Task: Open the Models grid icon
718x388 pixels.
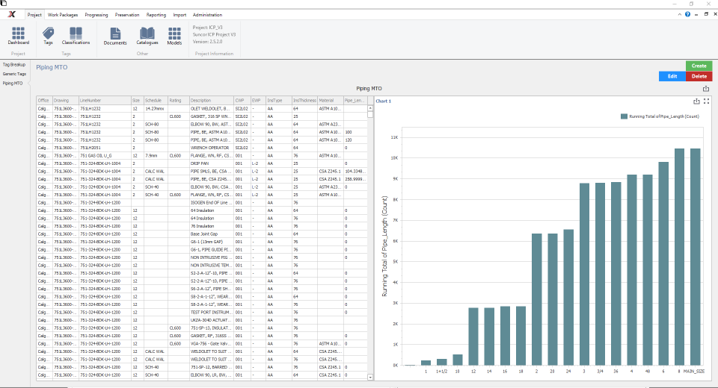Action: click(x=174, y=36)
